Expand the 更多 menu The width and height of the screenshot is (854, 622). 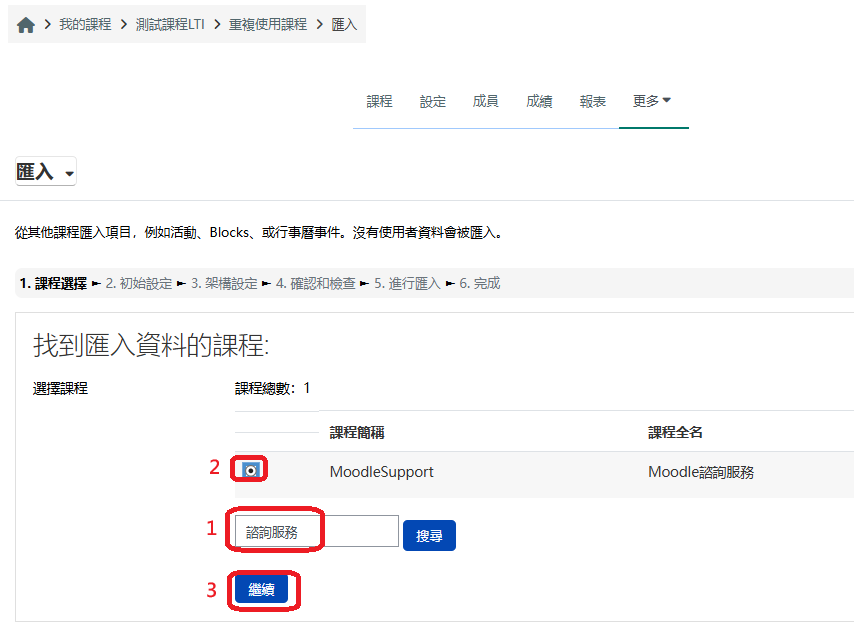pos(652,101)
